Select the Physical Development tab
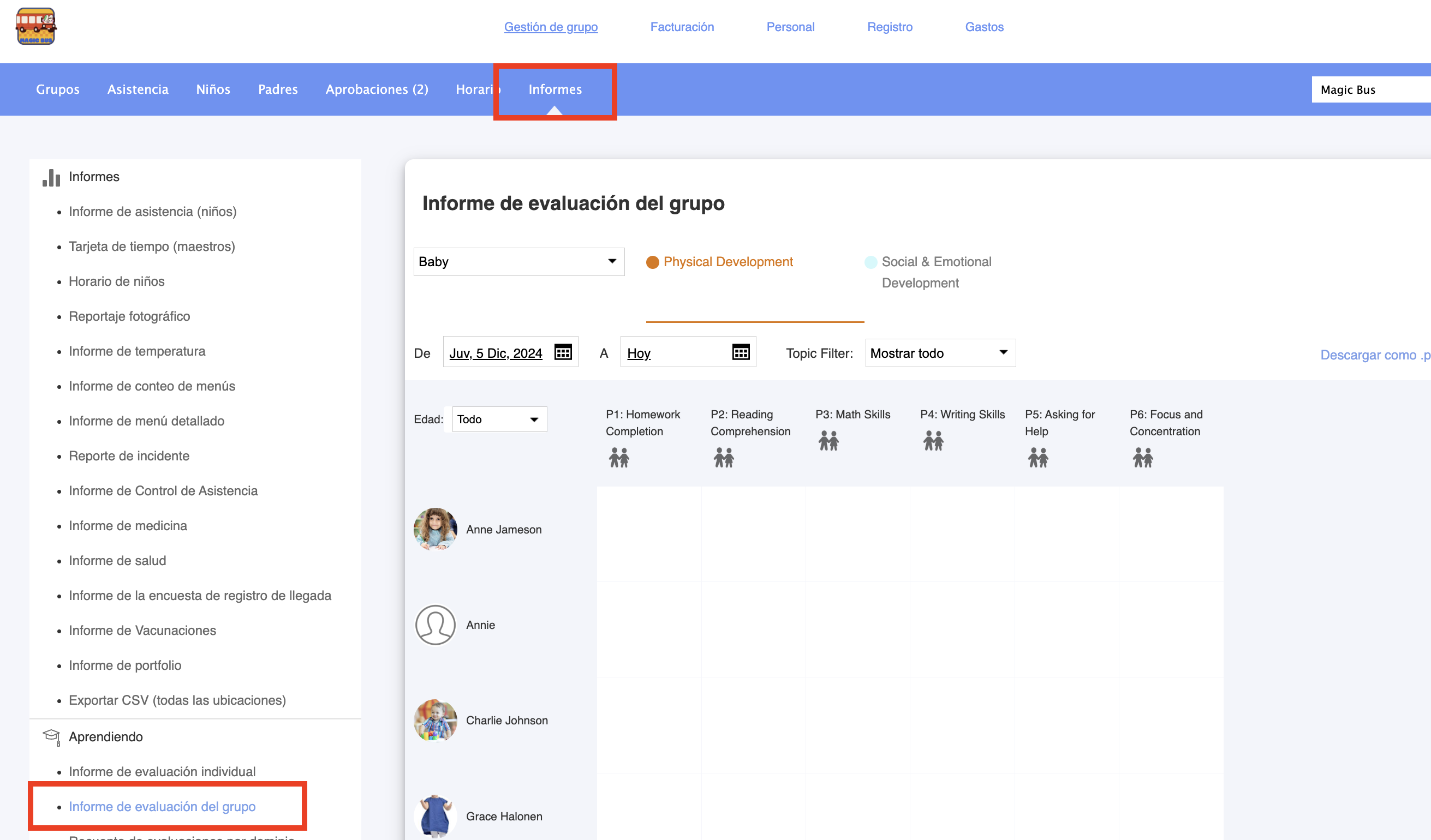 click(x=728, y=262)
